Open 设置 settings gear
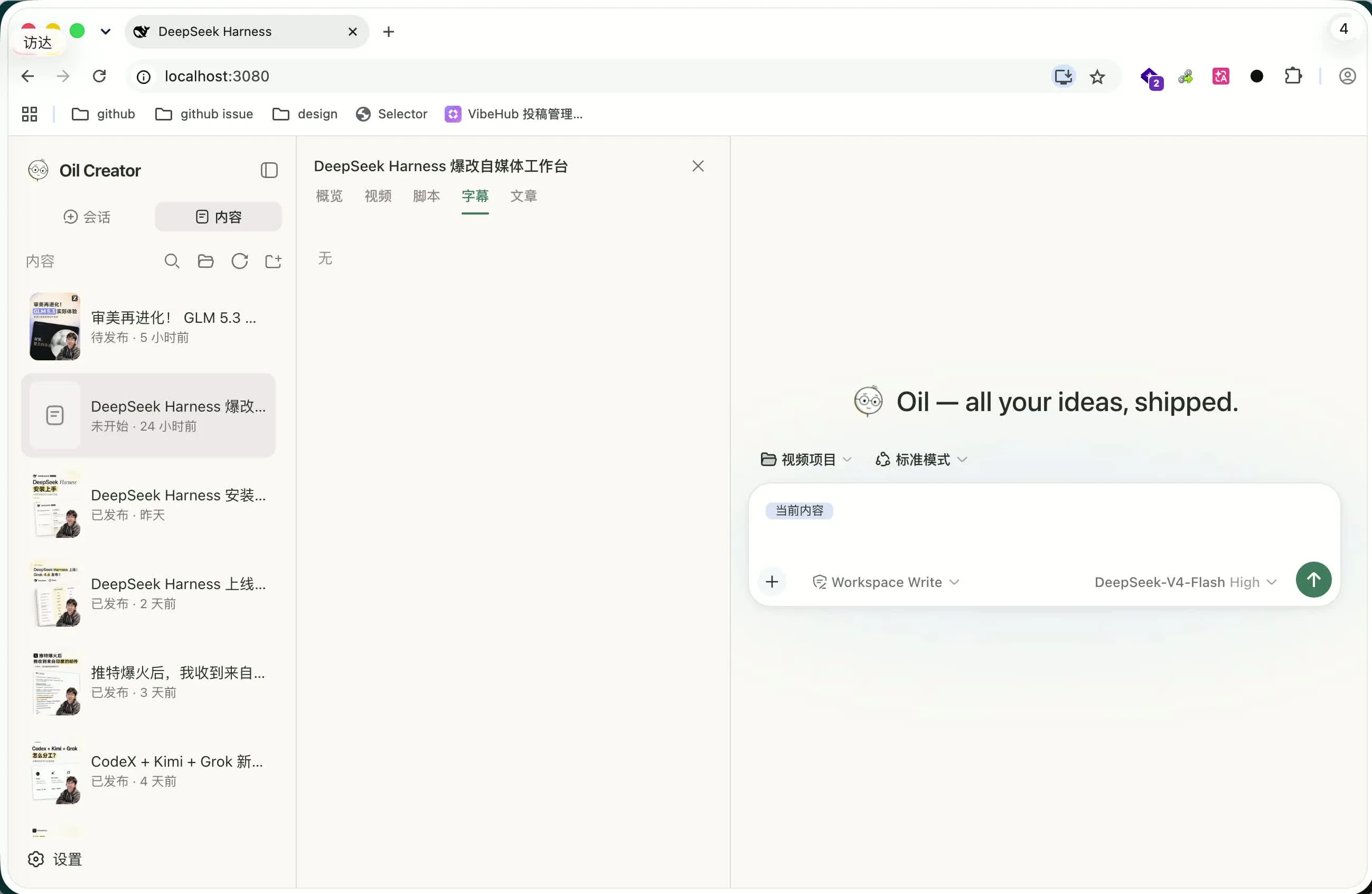 tap(55, 860)
